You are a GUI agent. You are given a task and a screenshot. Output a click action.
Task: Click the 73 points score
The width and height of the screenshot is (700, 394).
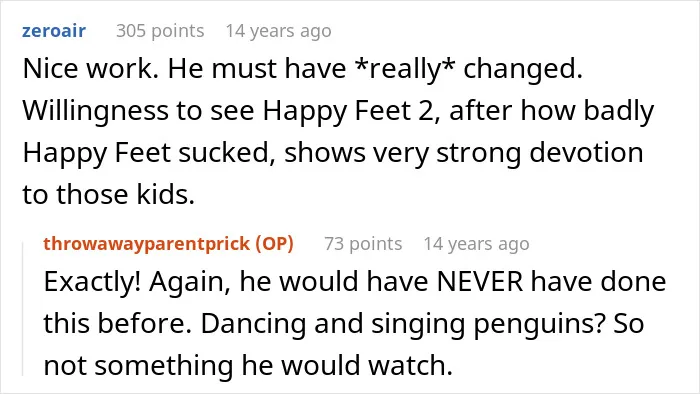click(363, 244)
